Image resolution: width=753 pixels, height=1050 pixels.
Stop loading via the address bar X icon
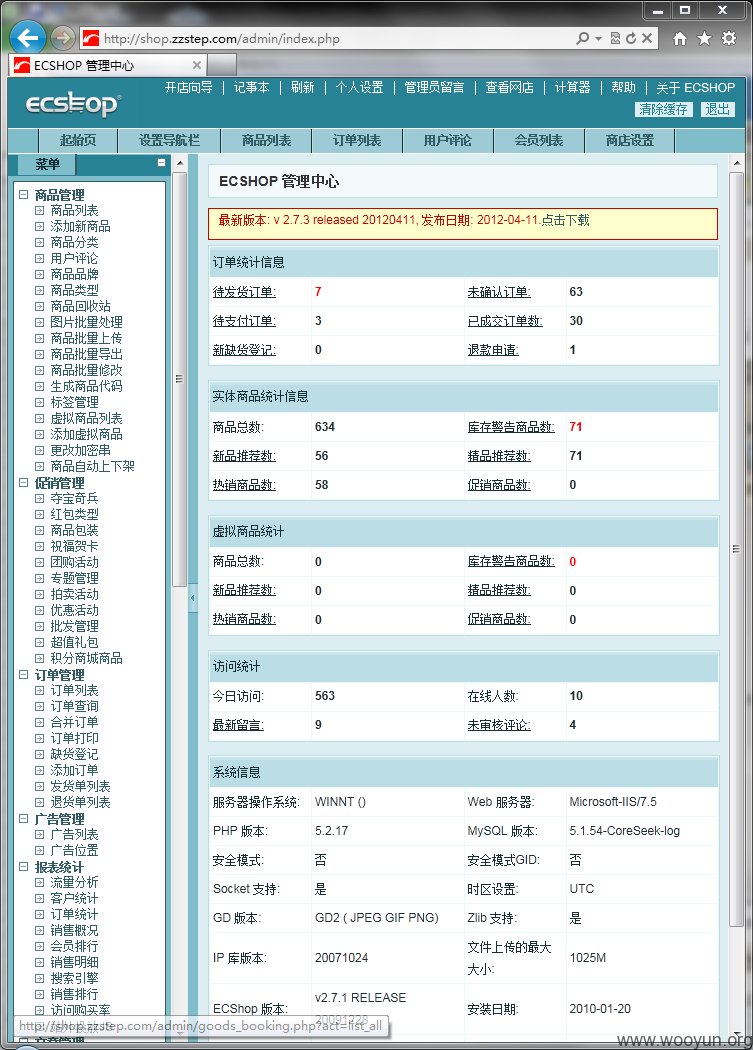[x=646, y=38]
